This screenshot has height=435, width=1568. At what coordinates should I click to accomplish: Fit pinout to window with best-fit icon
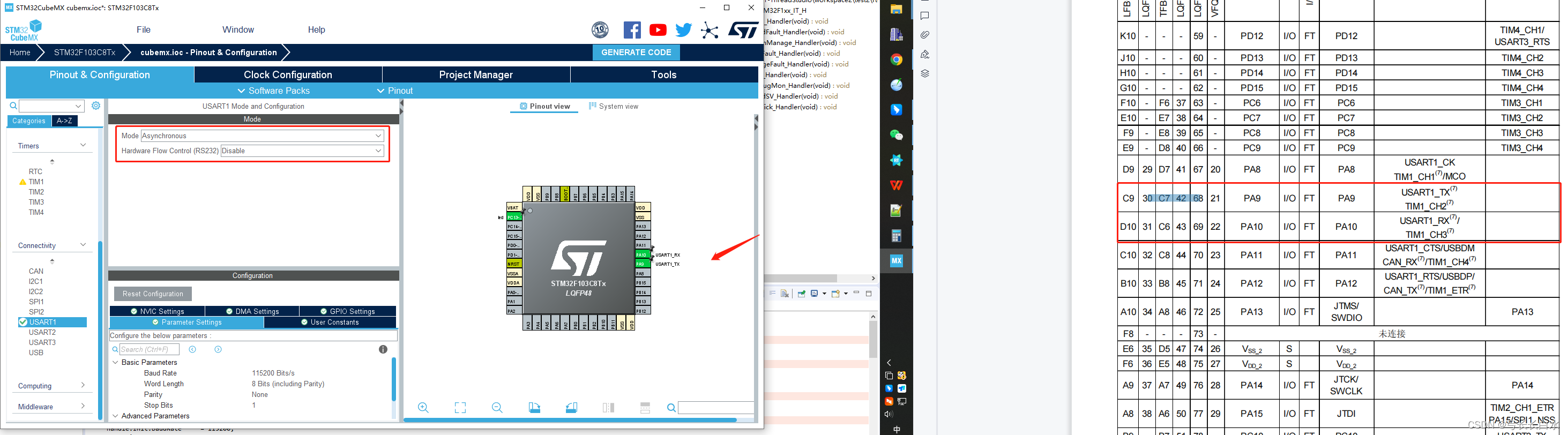460,408
